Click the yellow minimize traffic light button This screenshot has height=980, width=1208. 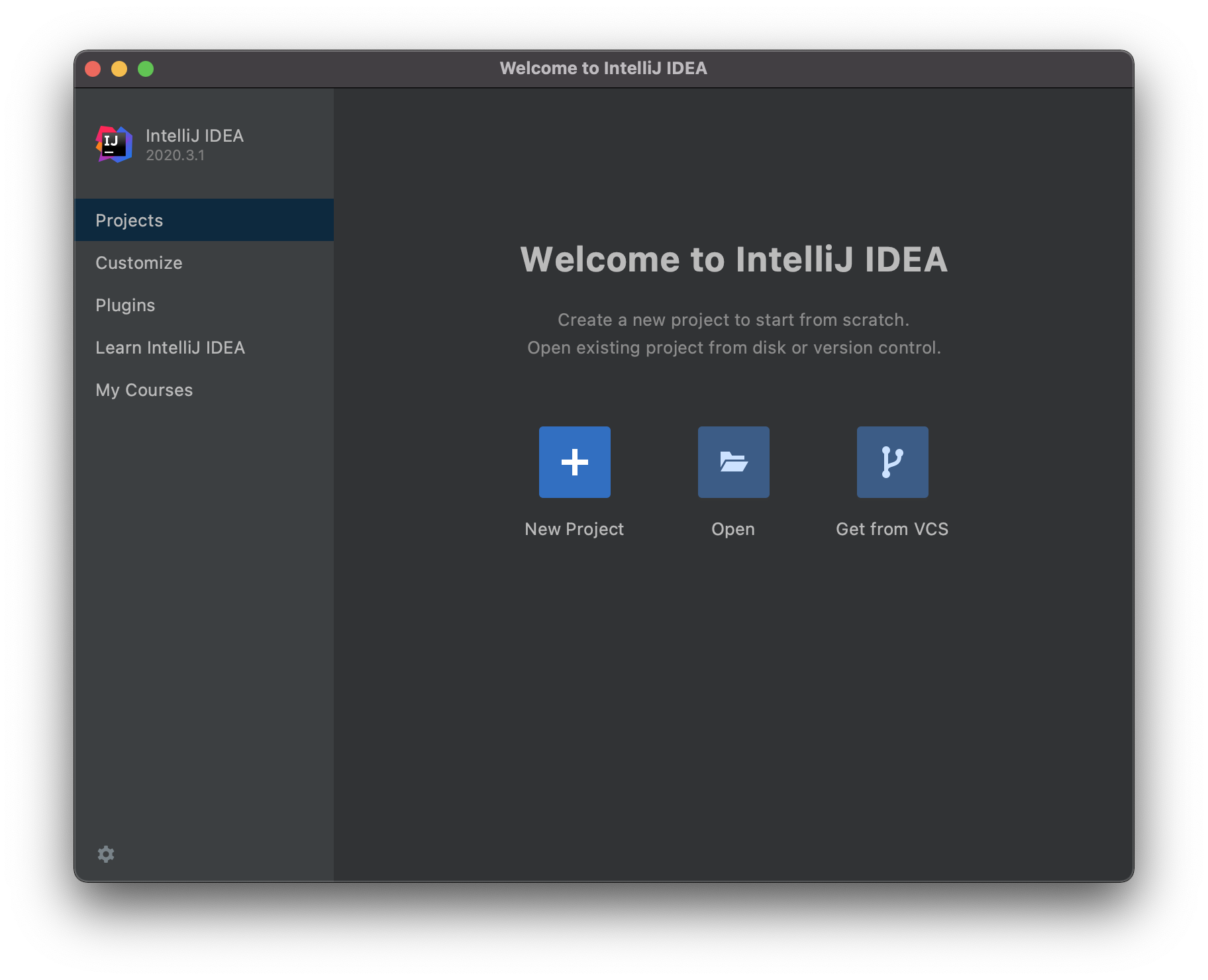click(x=120, y=68)
